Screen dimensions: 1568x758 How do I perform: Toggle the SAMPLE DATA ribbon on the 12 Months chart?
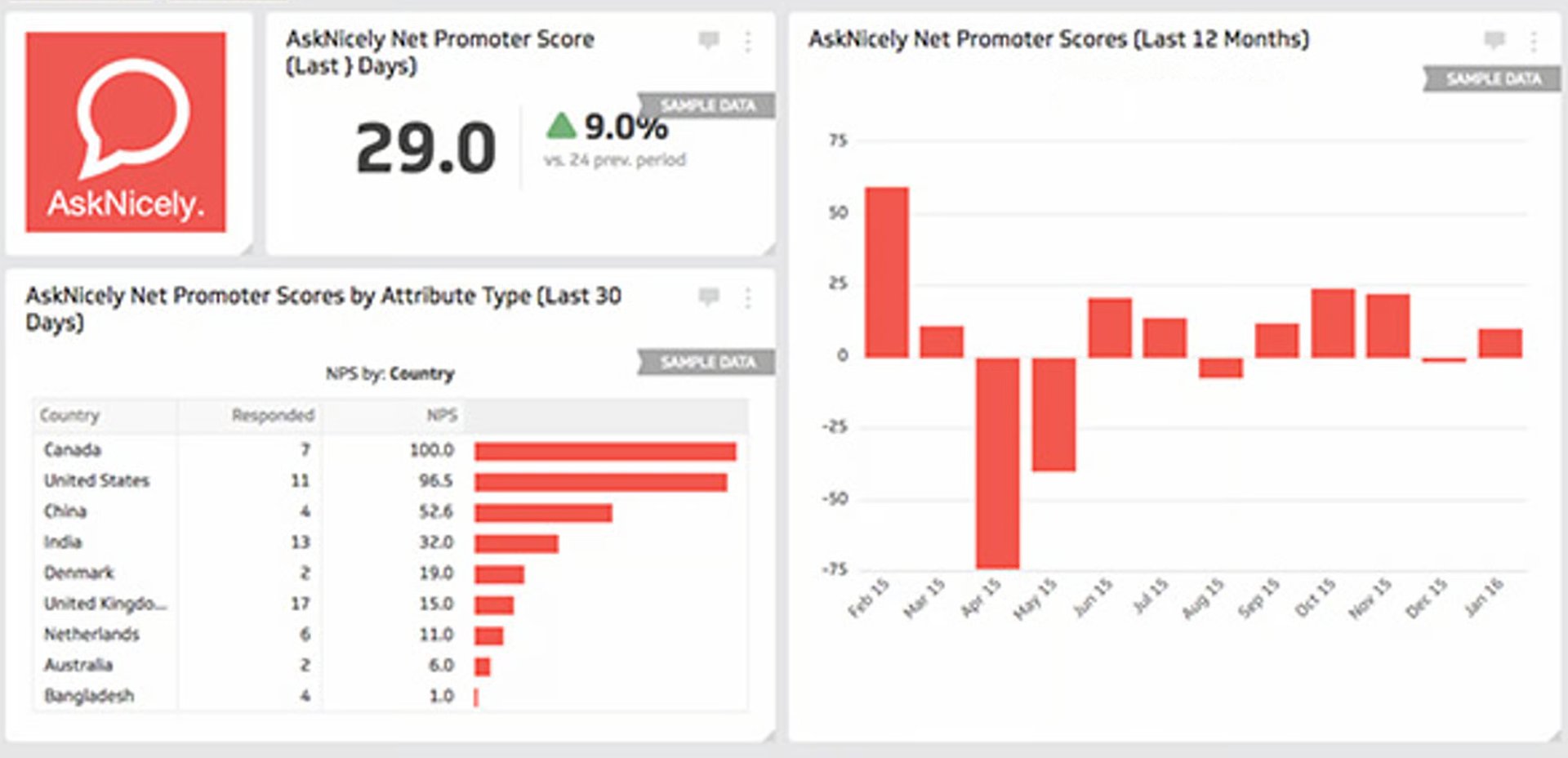(1491, 79)
